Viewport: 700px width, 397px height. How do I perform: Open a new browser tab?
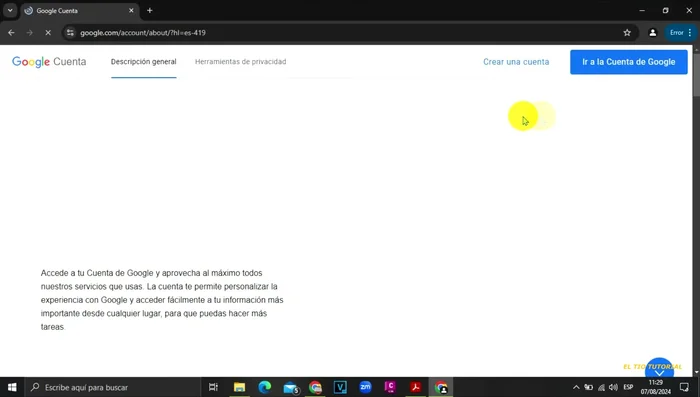(x=150, y=10)
